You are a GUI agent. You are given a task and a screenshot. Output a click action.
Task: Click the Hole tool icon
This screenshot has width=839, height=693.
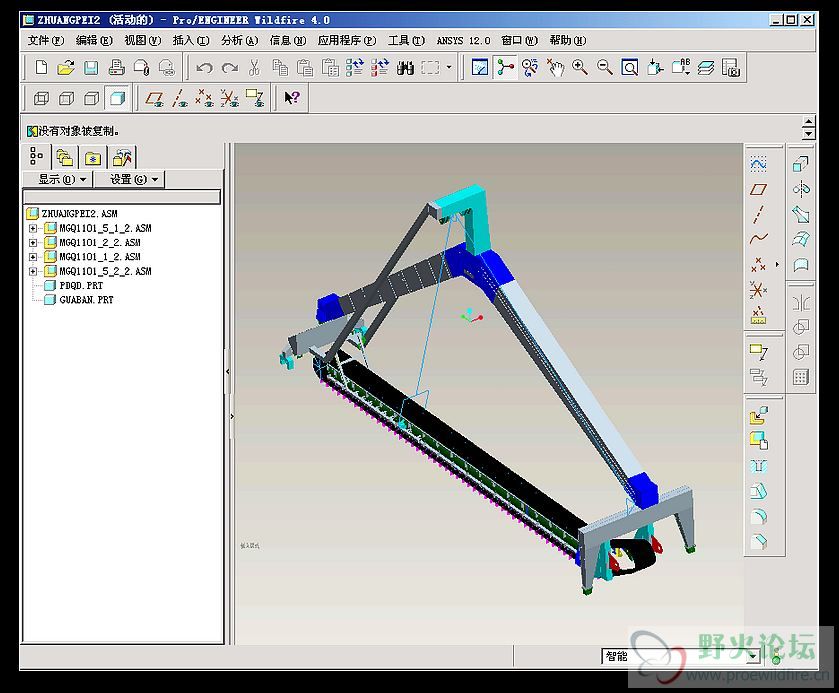[758, 466]
